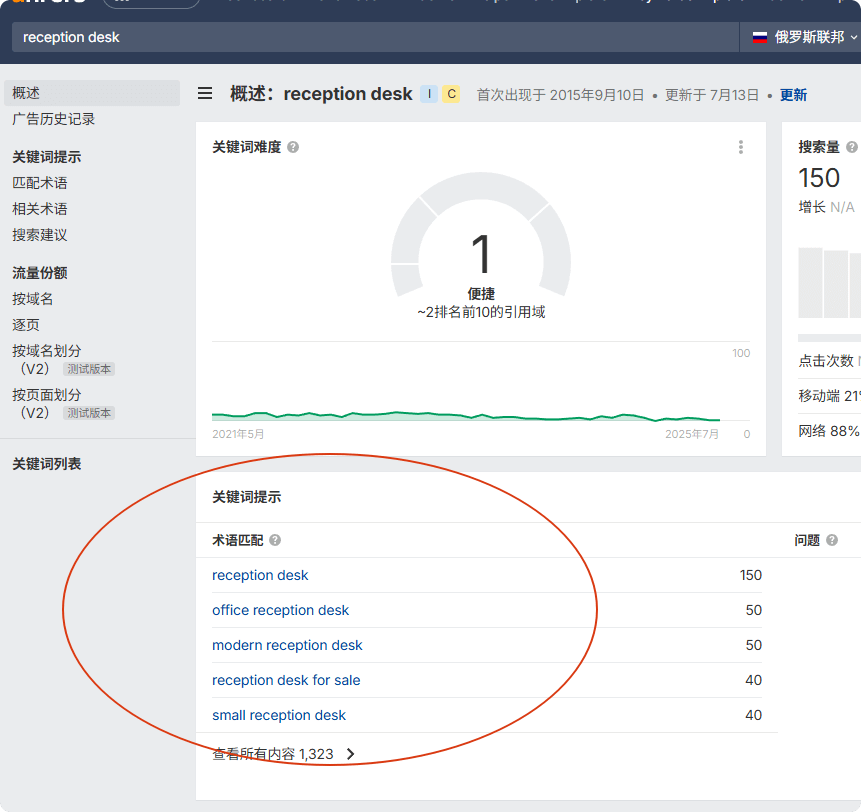Expand 查看所有内容 1,323 arrow
861x812 pixels.
(x=350, y=754)
